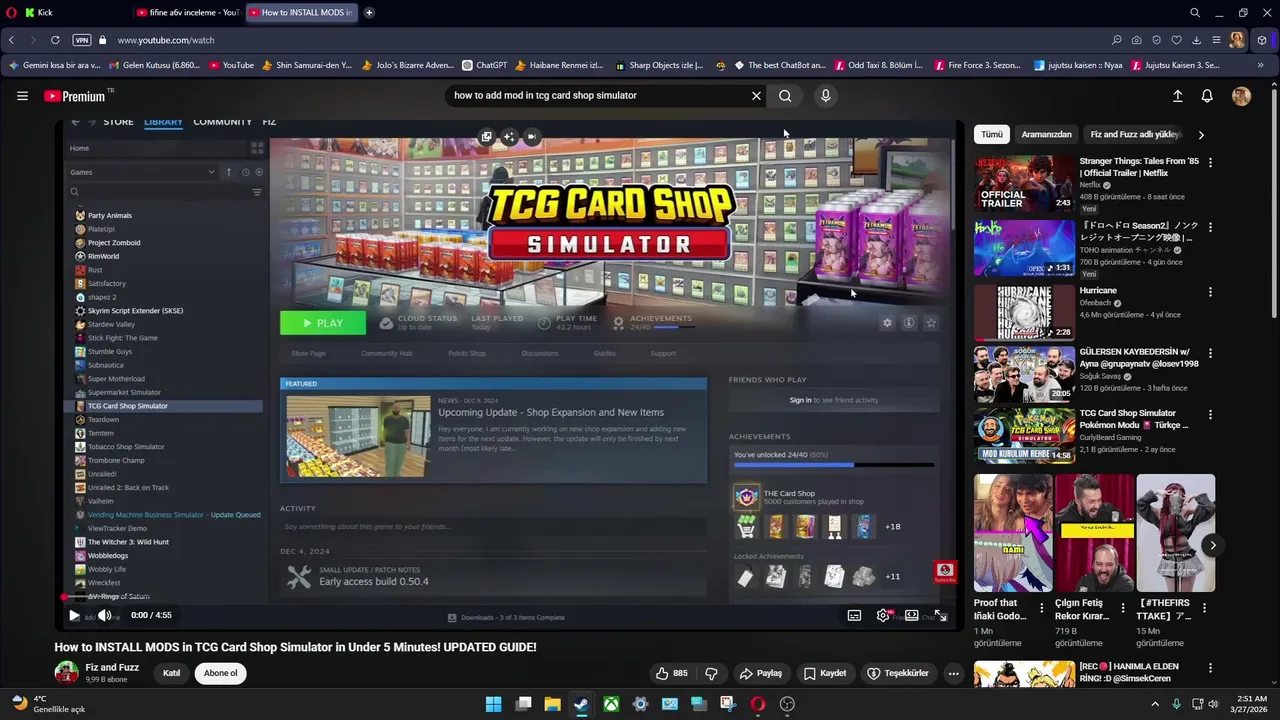Open the ChatGPT bookmark
The width and height of the screenshot is (1280, 720).
pyautogui.click(x=485, y=65)
